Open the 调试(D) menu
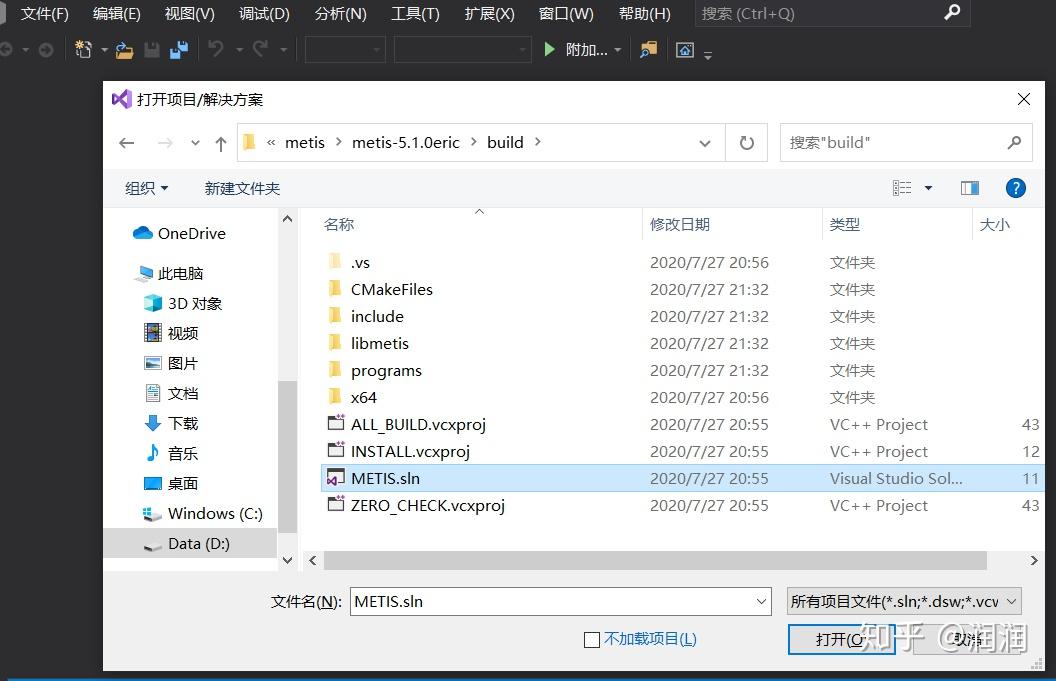Image resolution: width=1056 pixels, height=681 pixels. point(263,14)
